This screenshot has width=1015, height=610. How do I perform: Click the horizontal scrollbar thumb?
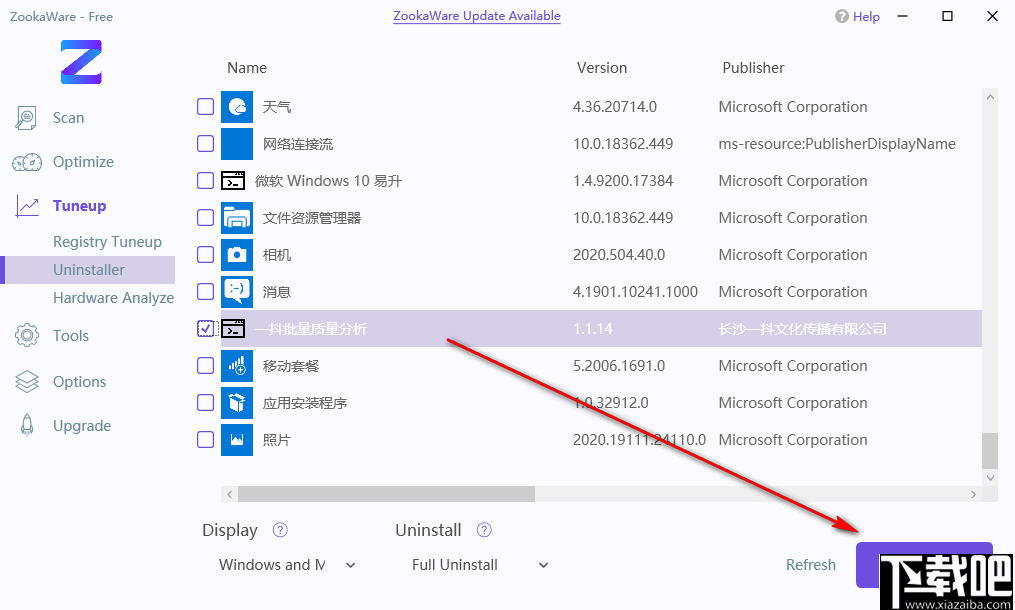(386, 494)
